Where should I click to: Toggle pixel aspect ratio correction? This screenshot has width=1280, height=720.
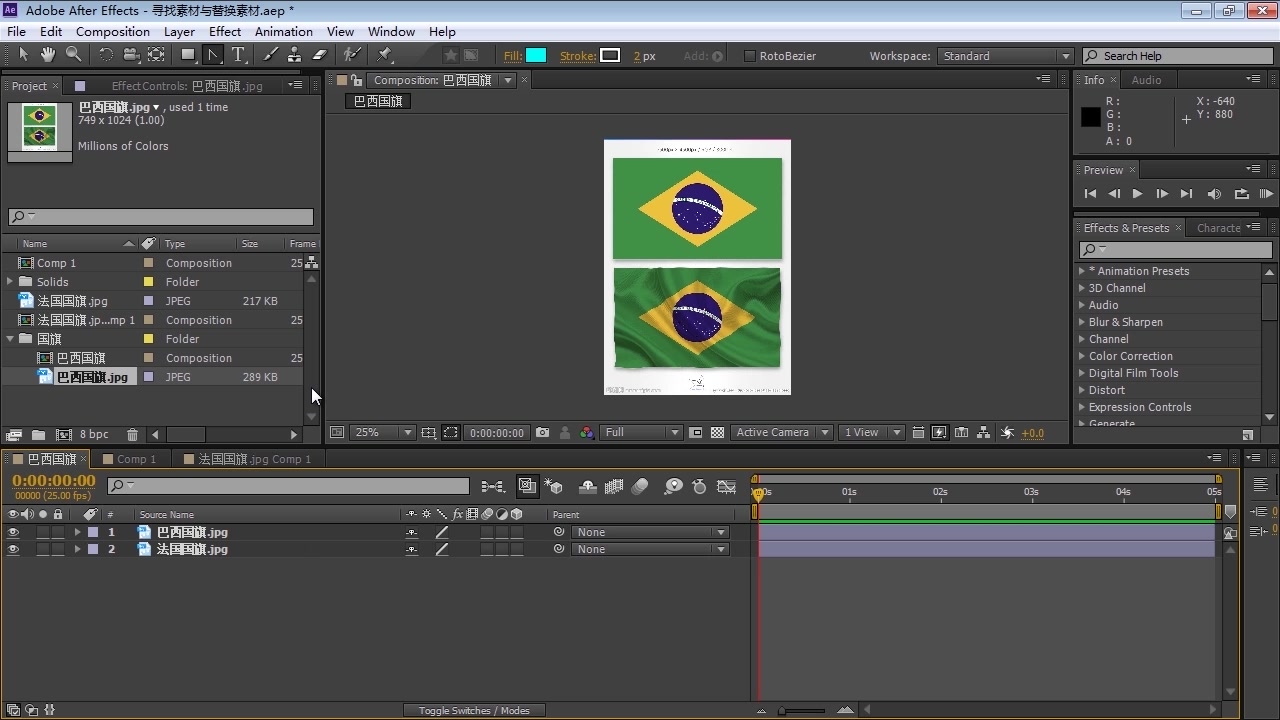coord(918,433)
